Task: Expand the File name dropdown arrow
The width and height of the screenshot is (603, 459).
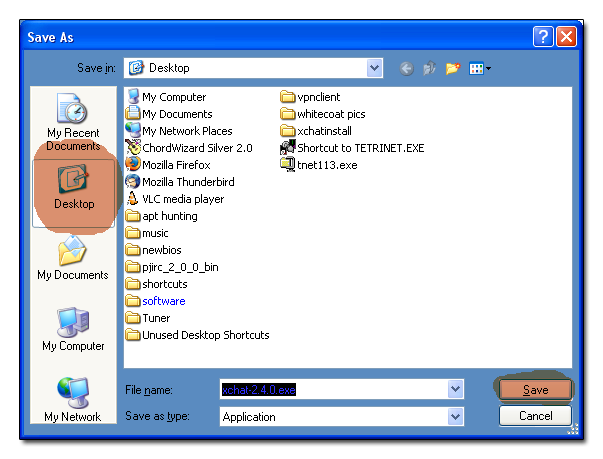Action: point(456,390)
